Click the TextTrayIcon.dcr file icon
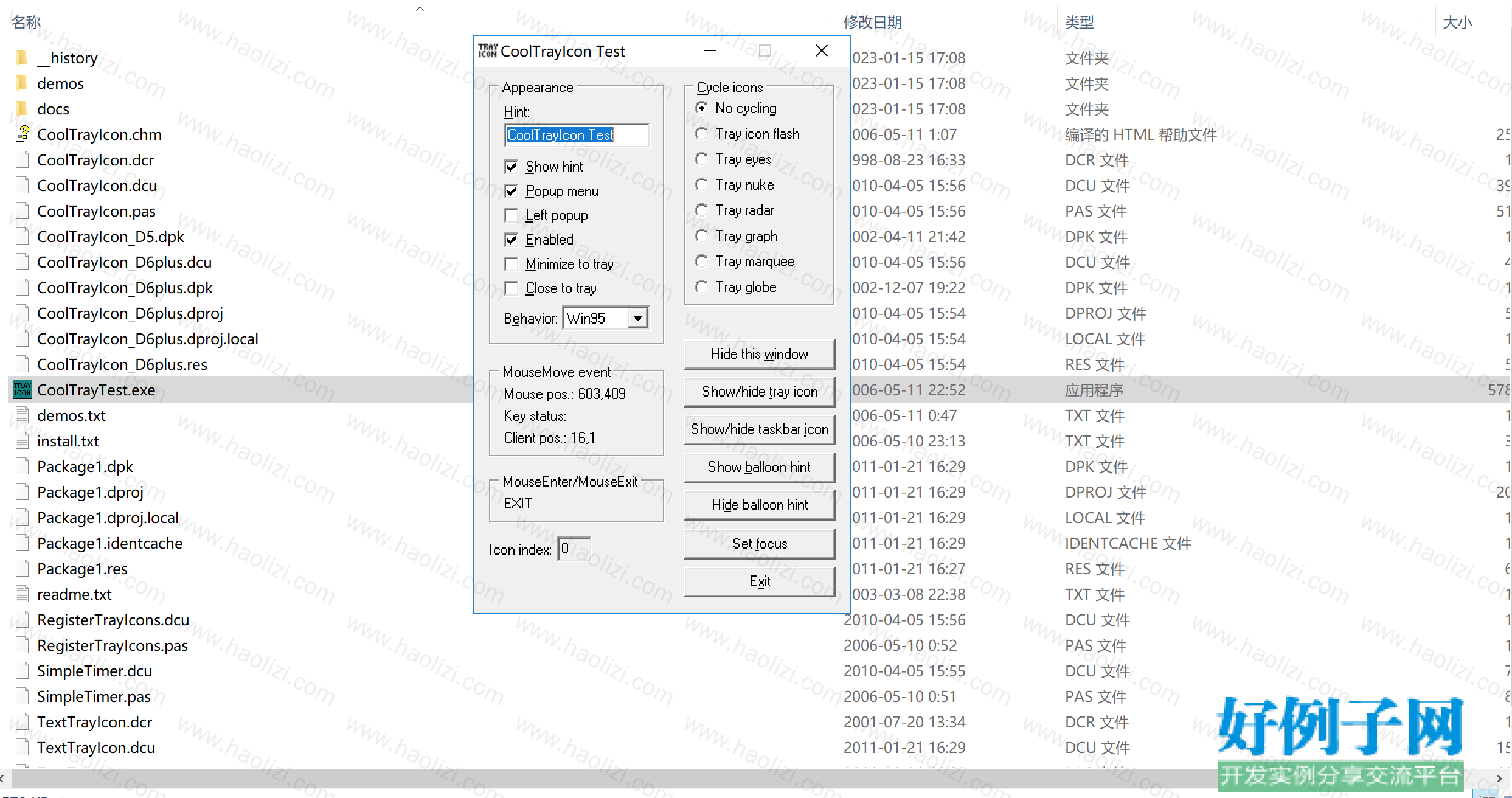 [23, 722]
